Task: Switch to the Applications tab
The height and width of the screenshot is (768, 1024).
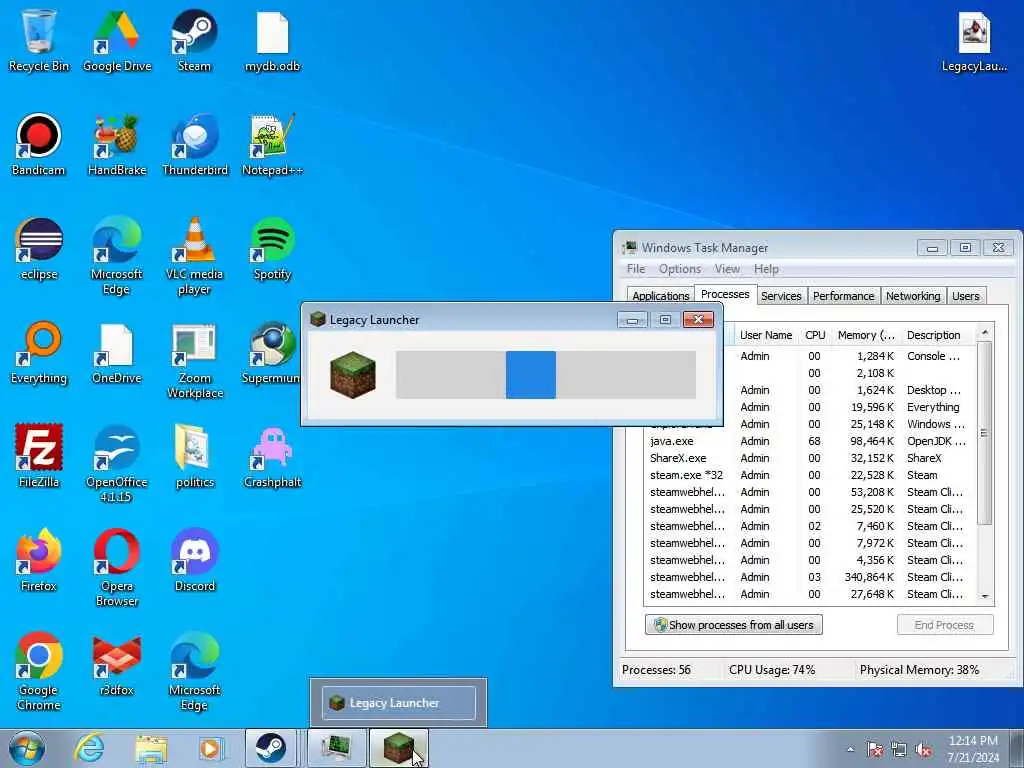Action: (x=660, y=296)
